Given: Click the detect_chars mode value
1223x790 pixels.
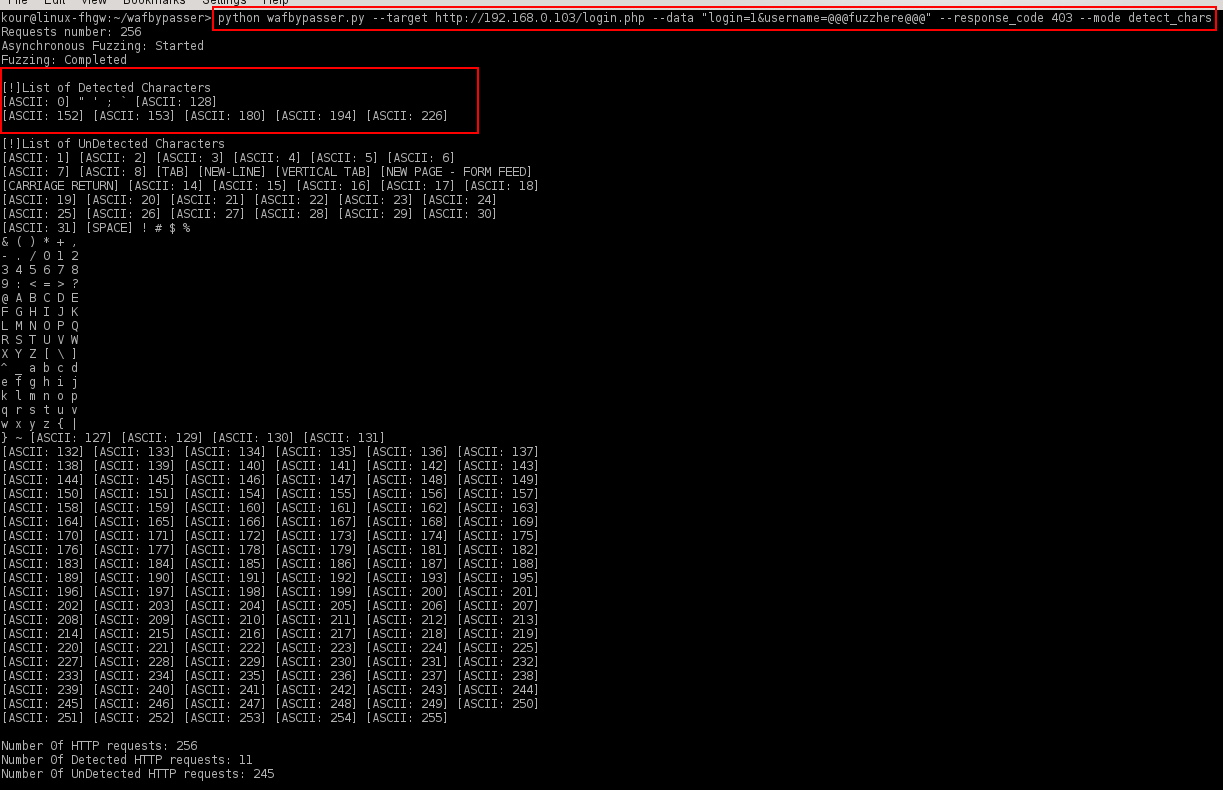Looking at the screenshot, I should 1170,18.
